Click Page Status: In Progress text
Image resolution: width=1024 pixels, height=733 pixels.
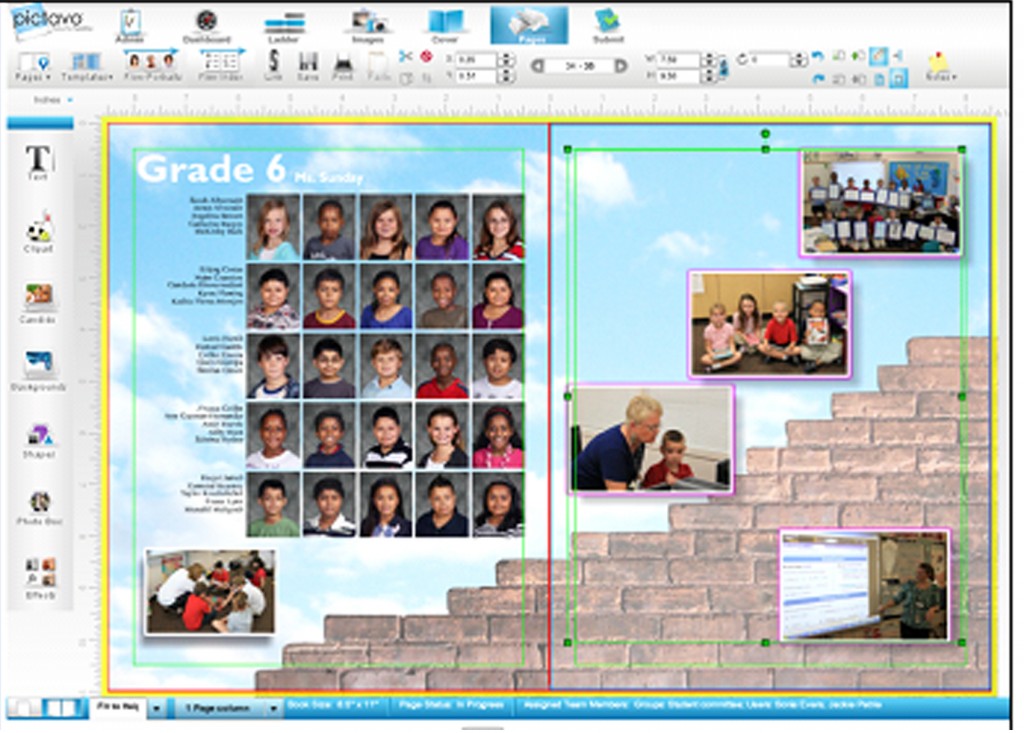451,706
